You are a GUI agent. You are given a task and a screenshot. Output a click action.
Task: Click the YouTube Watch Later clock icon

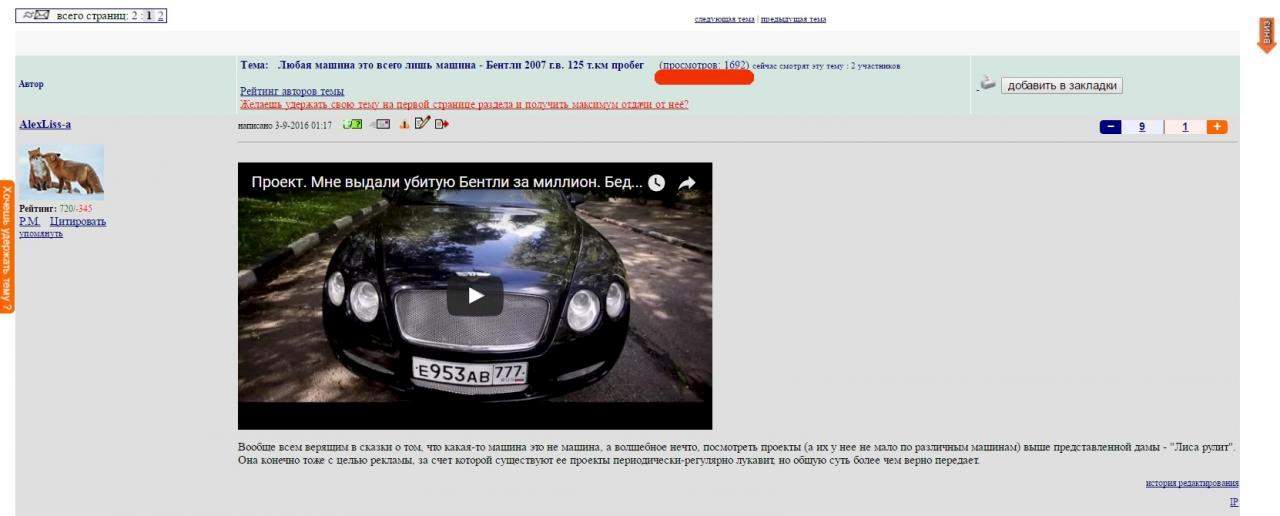[x=656, y=183]
